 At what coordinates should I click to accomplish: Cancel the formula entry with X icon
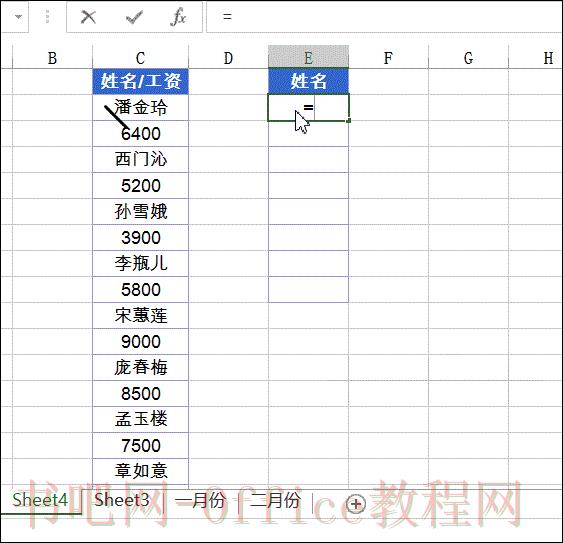coord(88,17)
